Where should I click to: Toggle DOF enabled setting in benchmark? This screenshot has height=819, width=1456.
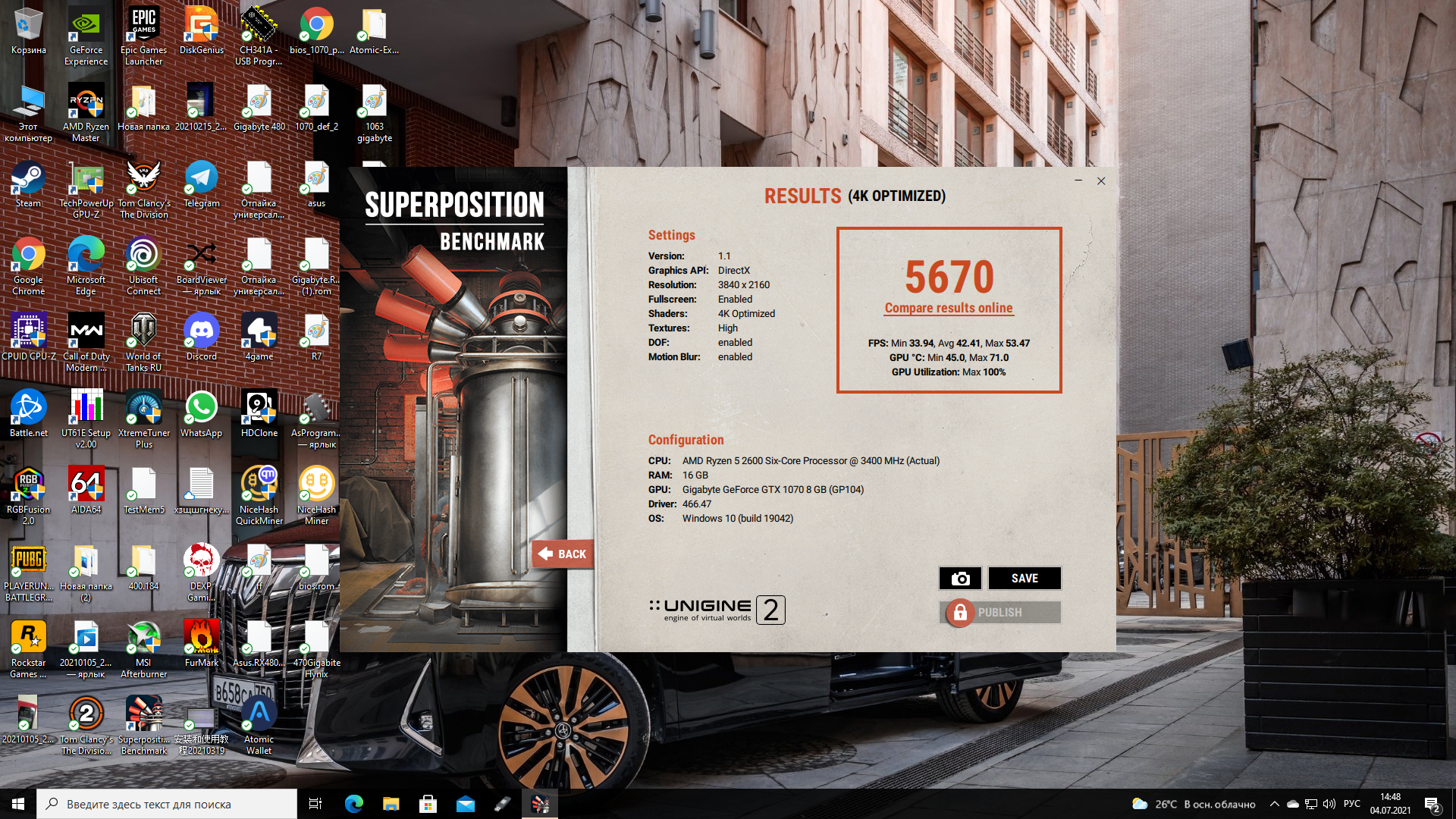click(735, 342)
